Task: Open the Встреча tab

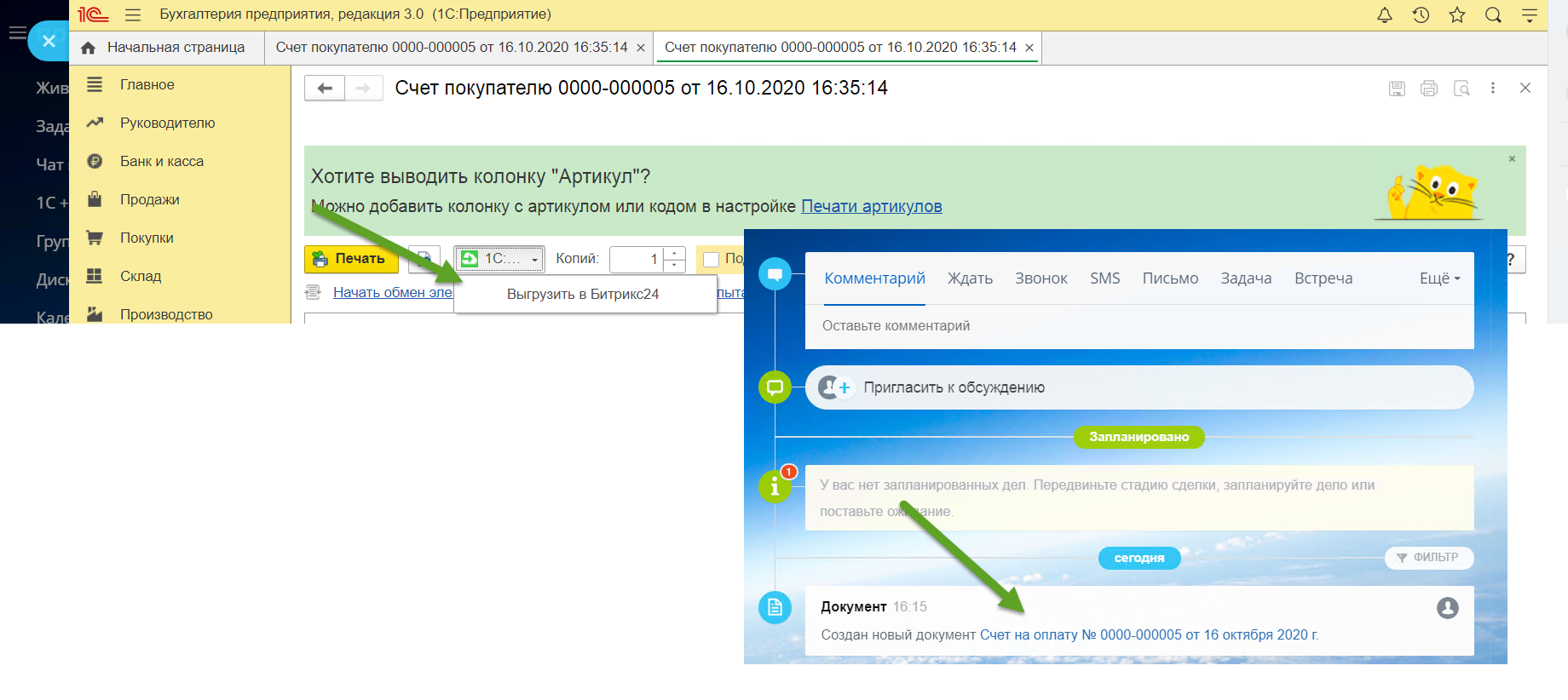Action: click(x=1323, y=278)
